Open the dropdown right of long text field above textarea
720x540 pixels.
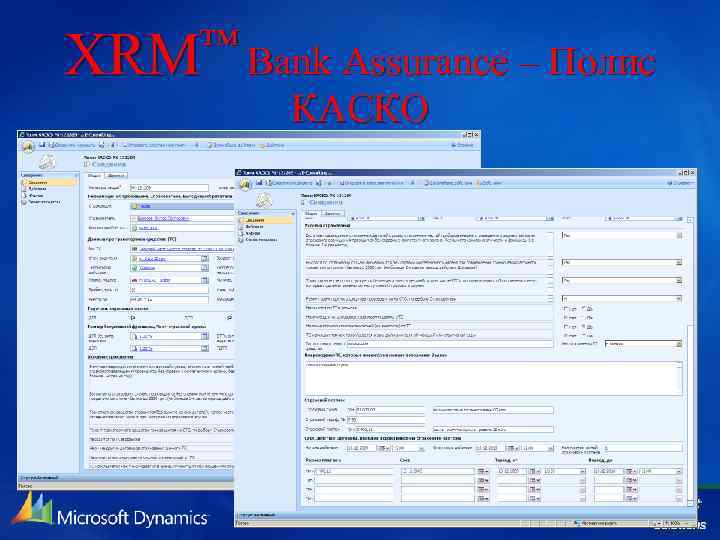[679, 343]
